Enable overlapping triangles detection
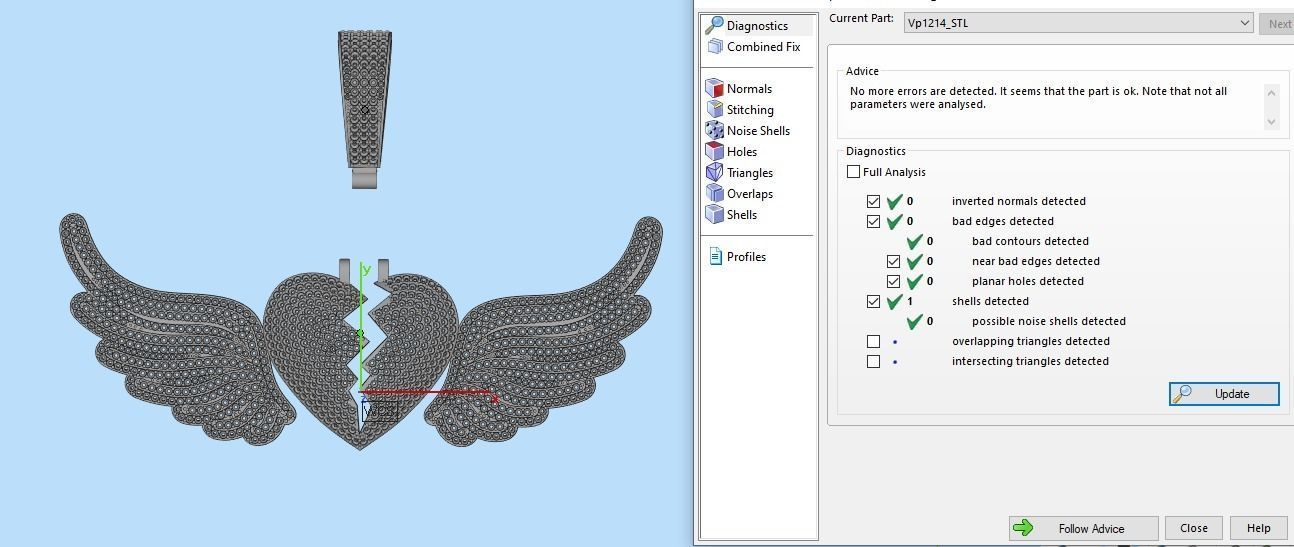1294x547 pixels. point(873,341)
